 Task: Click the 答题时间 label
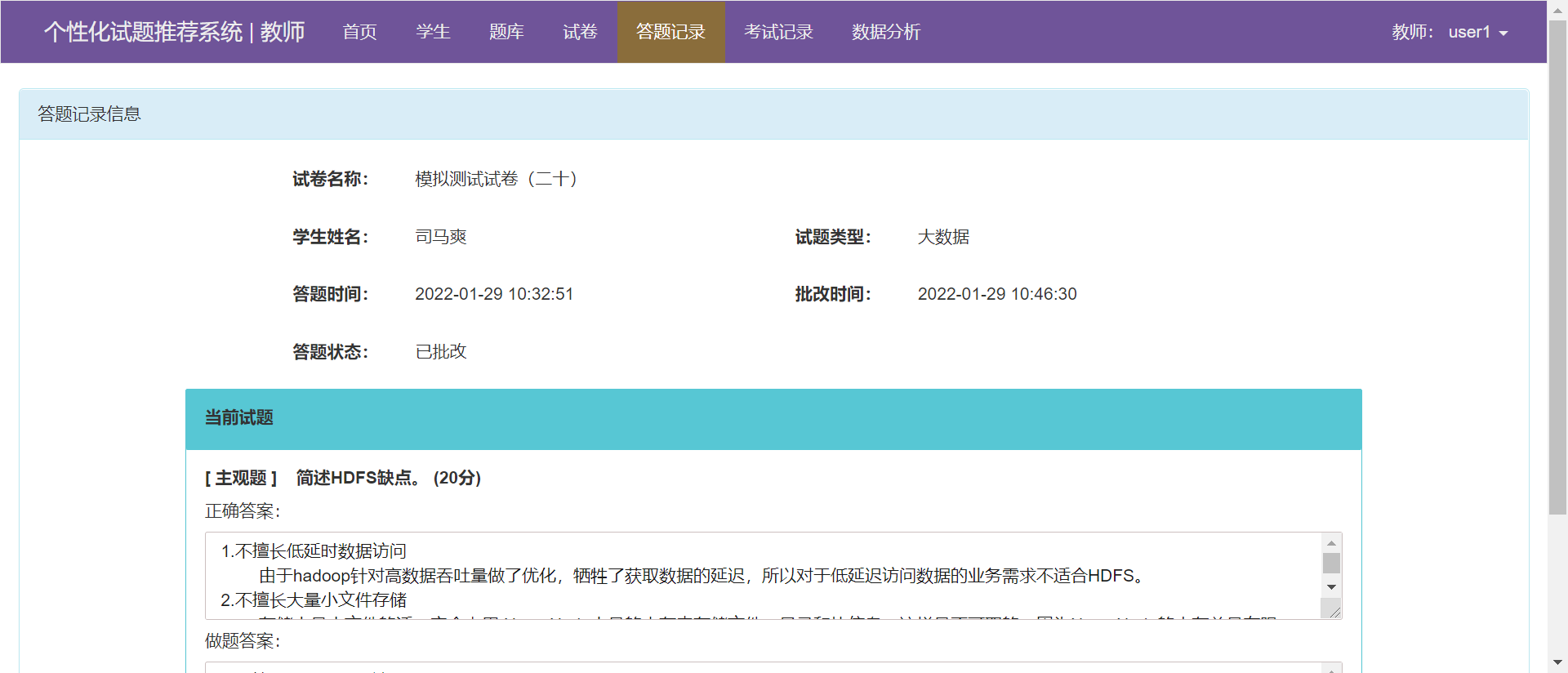click(330, 294)
